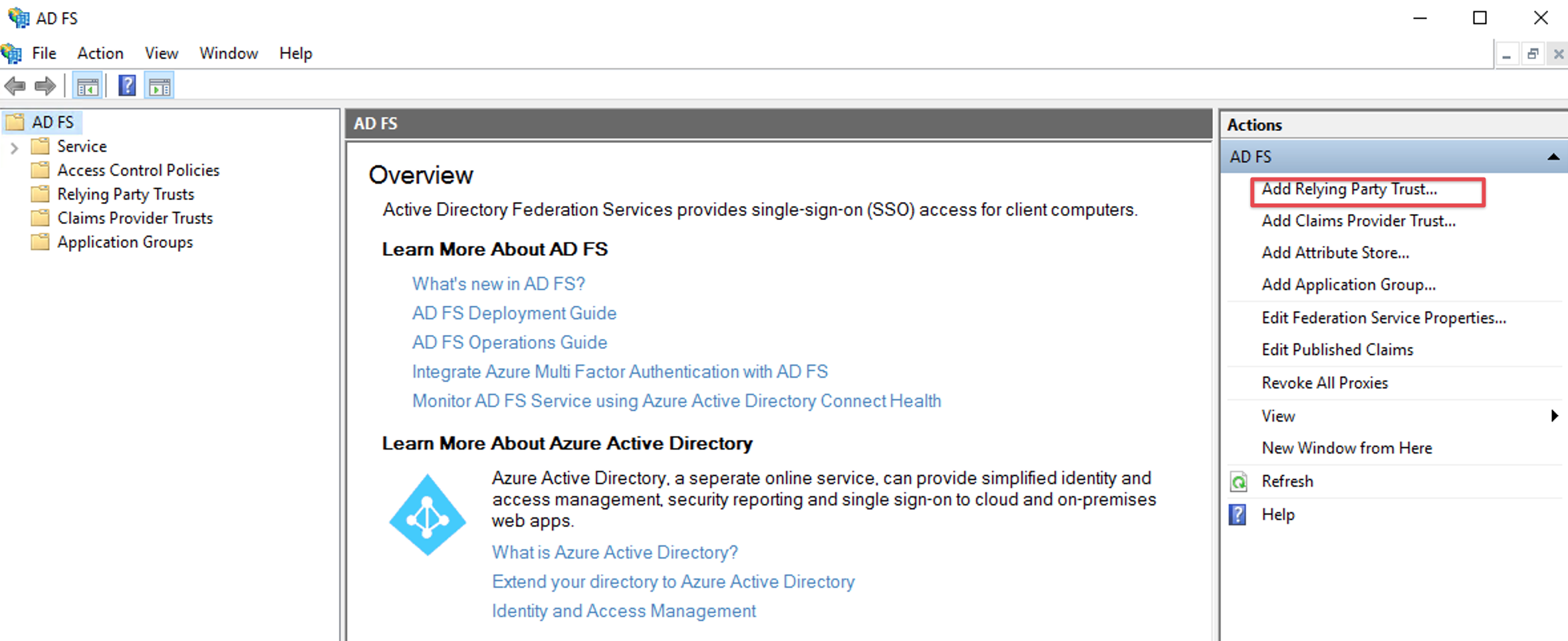Click the Help action label in Actions
This screenshot has height=641, width=1568.
(x=1278, y=515)
